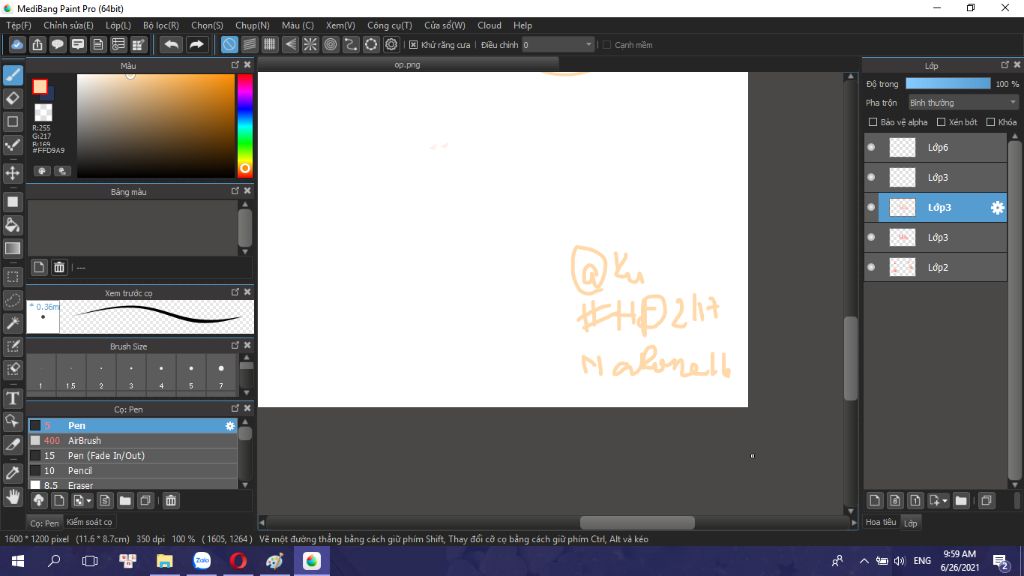Viewport: 1024px width, 576px height.
Task: Select the Hand pan tool
Action: pyautogui.click(x=12, y=497)
